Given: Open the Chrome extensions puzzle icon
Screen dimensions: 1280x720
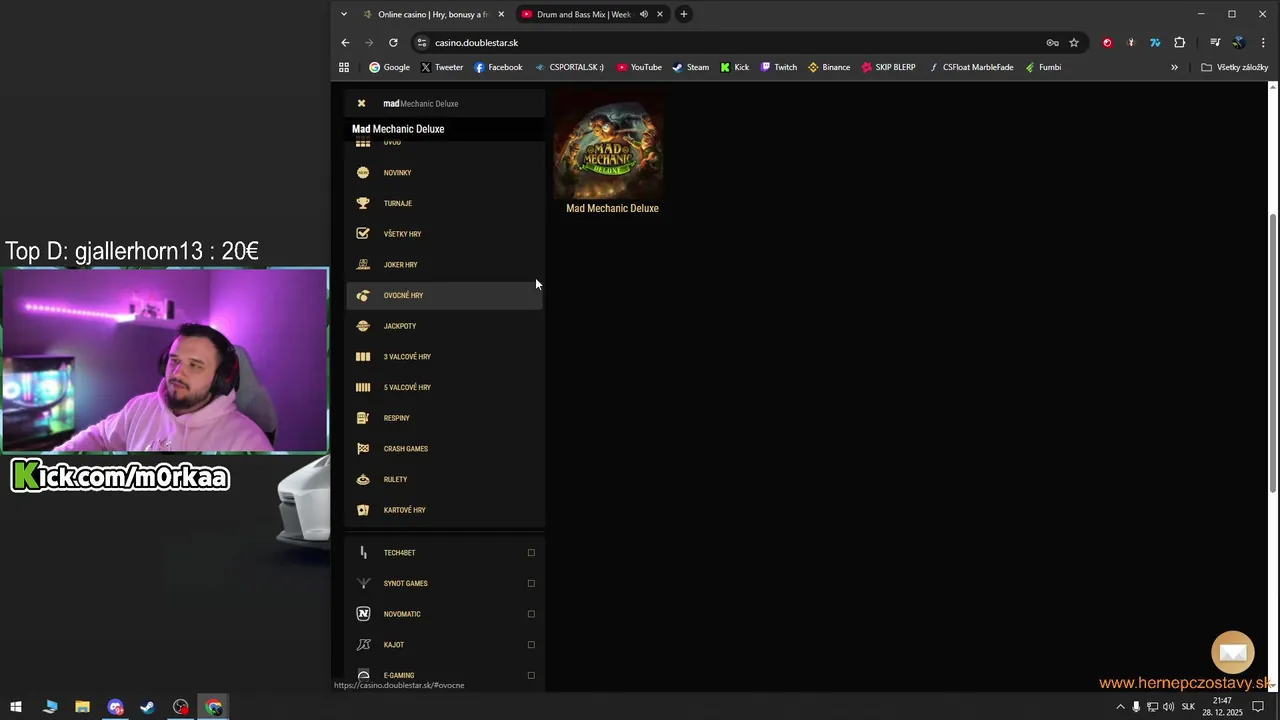Looking at the screenshot, I should tap(1179, 43).
